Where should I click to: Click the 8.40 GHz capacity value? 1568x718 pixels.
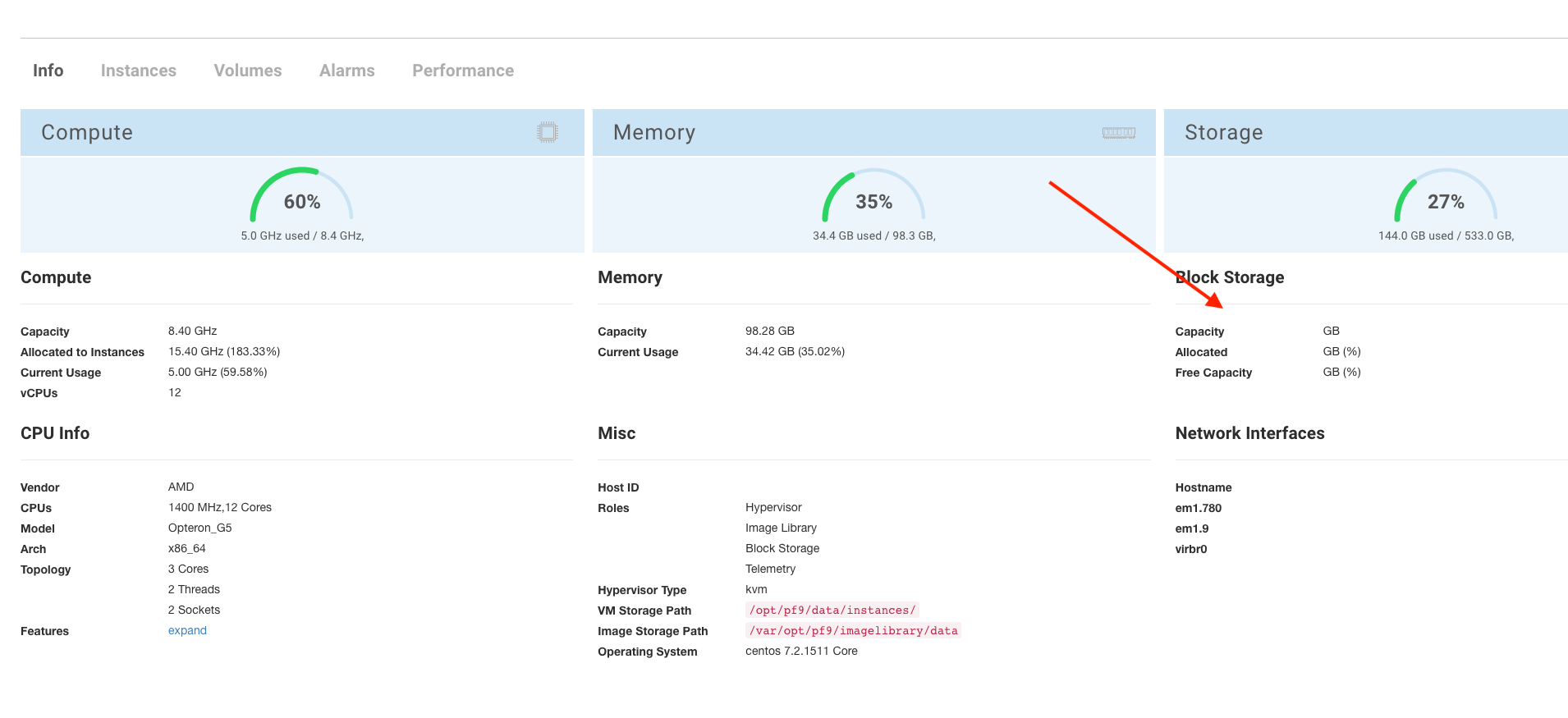(192, 331)
